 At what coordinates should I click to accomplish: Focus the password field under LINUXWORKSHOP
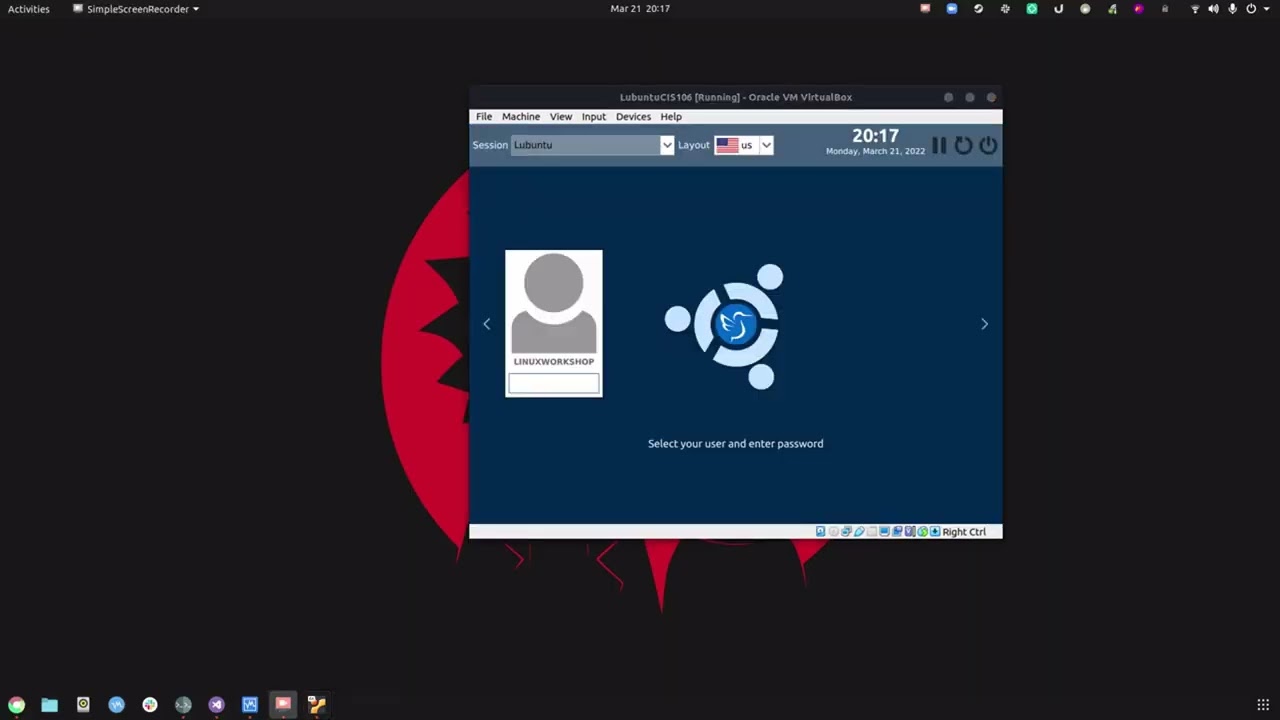click(554, 383)
